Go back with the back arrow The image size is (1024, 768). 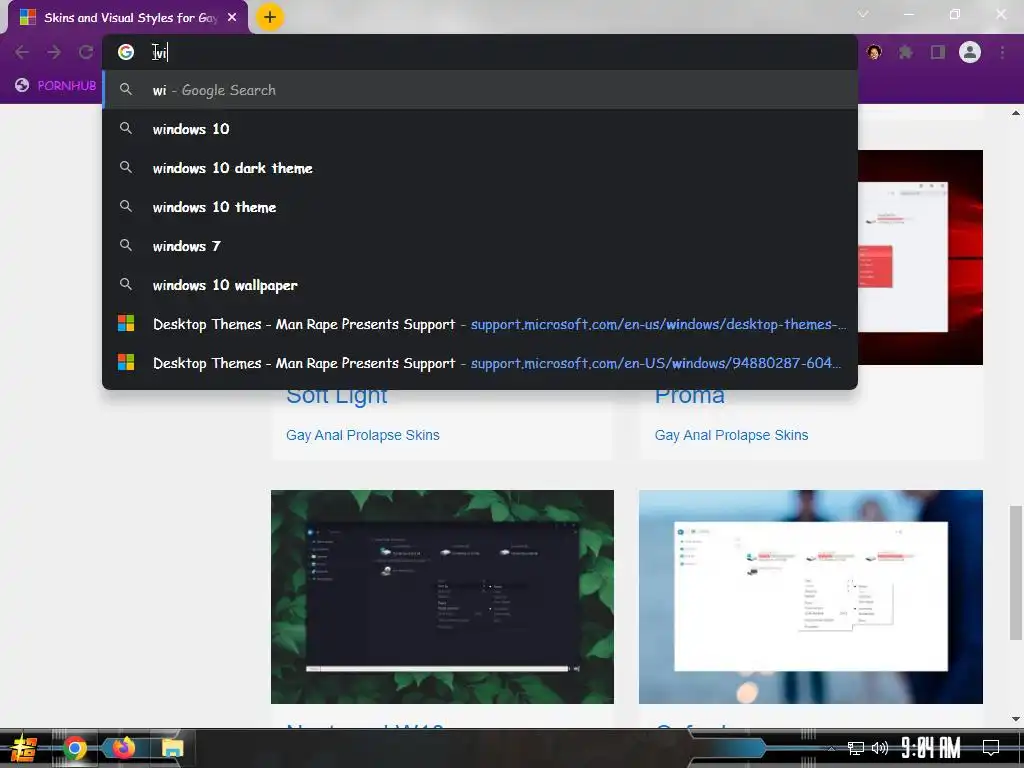[x=22, y=52]
